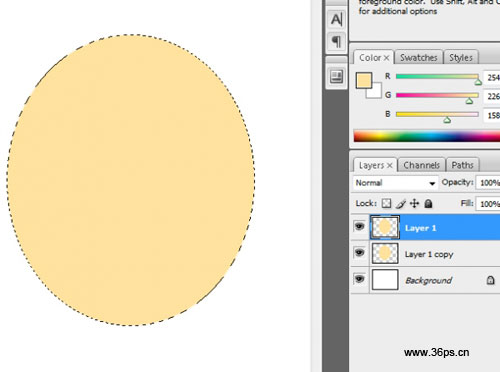Viewport: 500px width, 372px height.
Task: Switch to the Paths tab
Action: [462, 165]
